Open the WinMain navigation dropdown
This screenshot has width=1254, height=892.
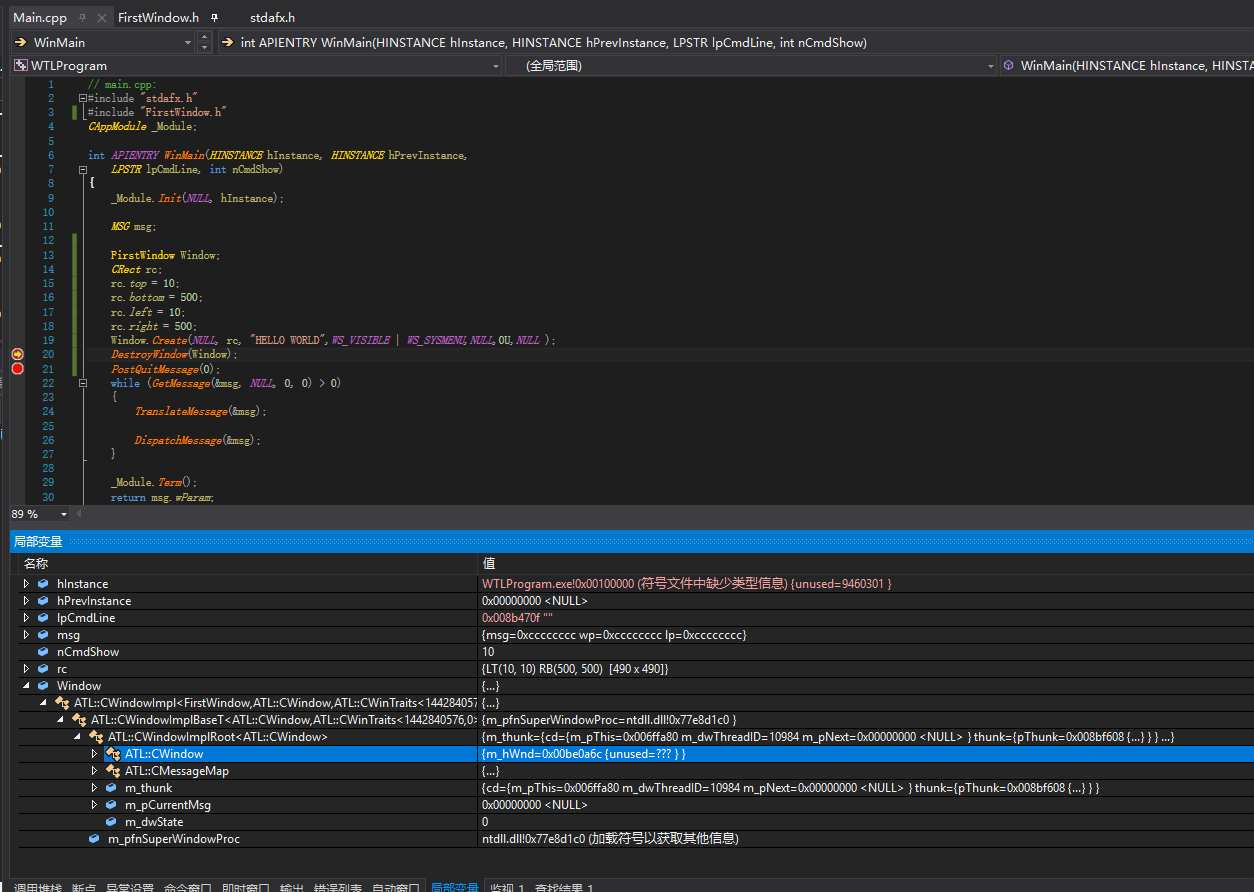188,42
